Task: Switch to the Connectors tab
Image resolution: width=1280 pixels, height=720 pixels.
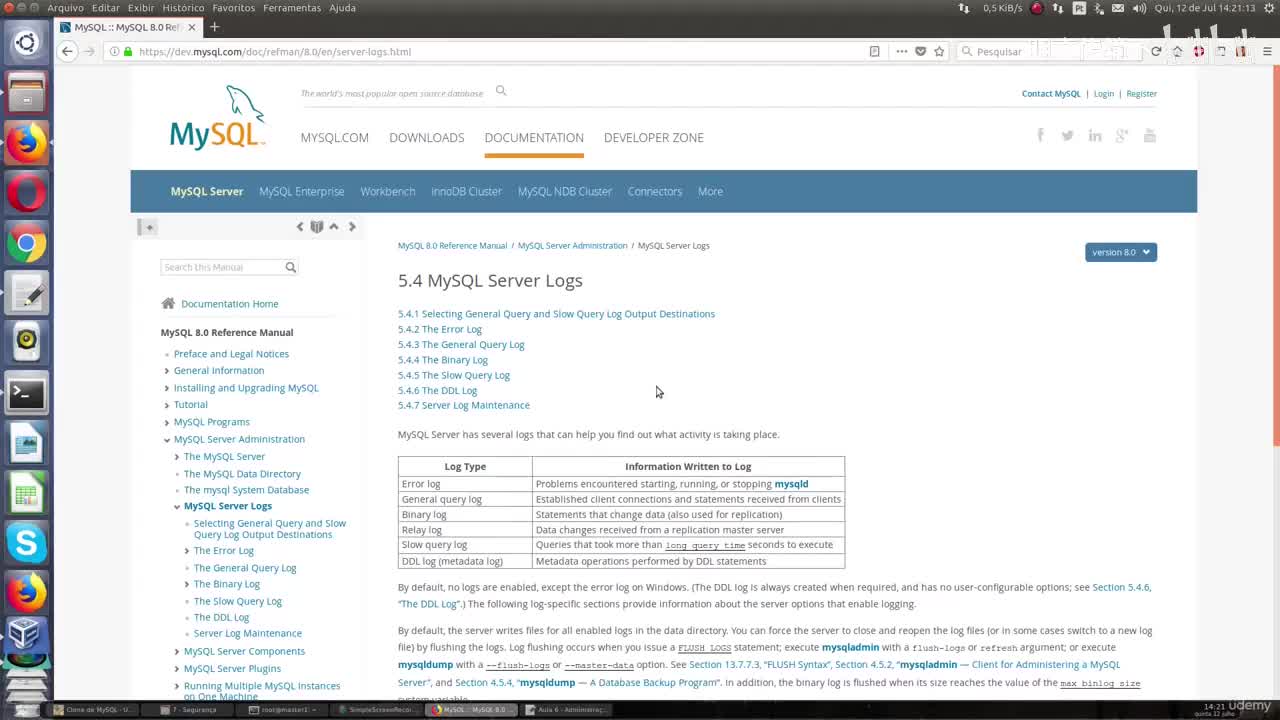Action: pyautogui.click(x=655, y=191)
